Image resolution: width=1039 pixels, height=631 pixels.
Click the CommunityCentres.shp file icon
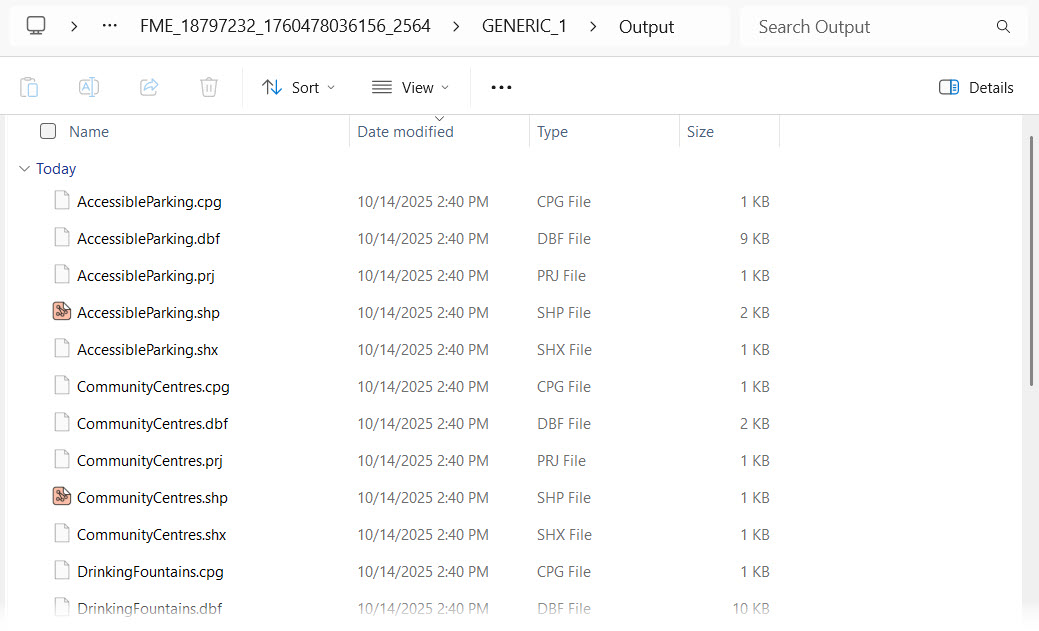pos(62,497)
